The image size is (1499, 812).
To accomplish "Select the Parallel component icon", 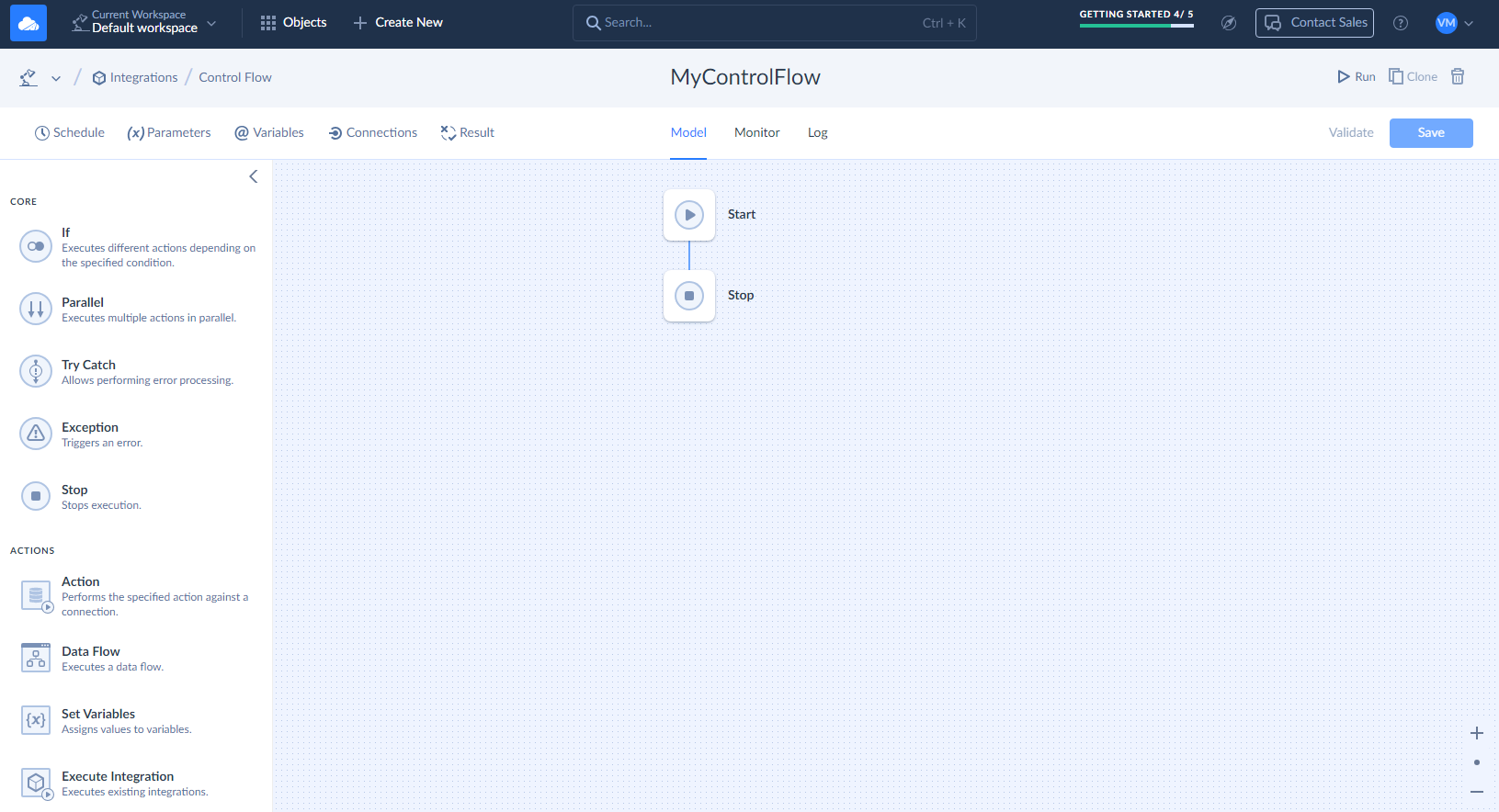I will tap(36, 309).
